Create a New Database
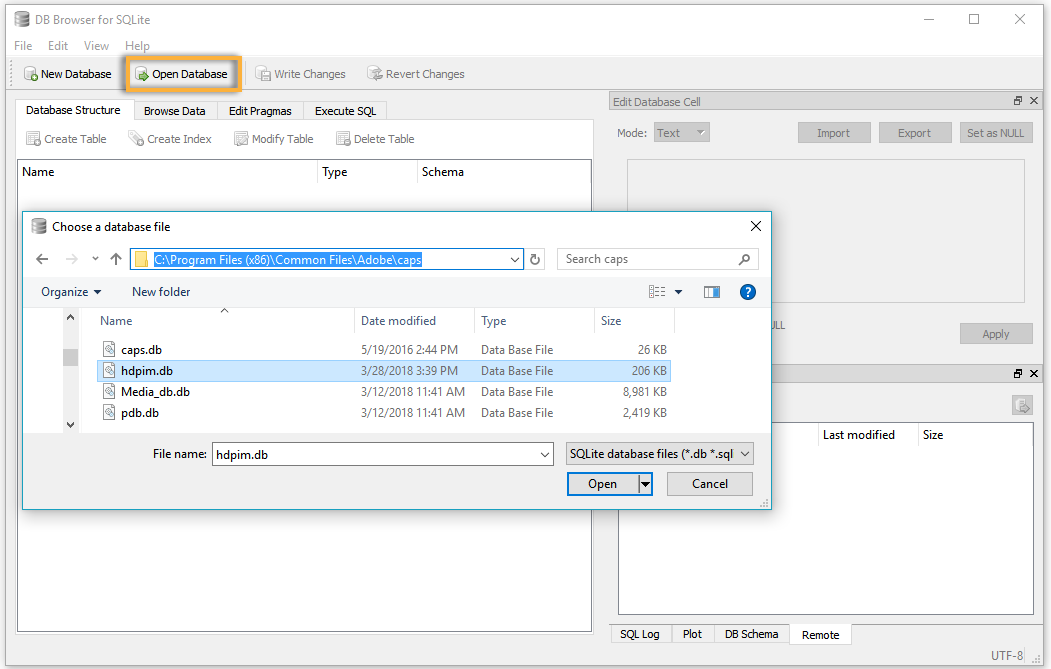 [66, 73]
